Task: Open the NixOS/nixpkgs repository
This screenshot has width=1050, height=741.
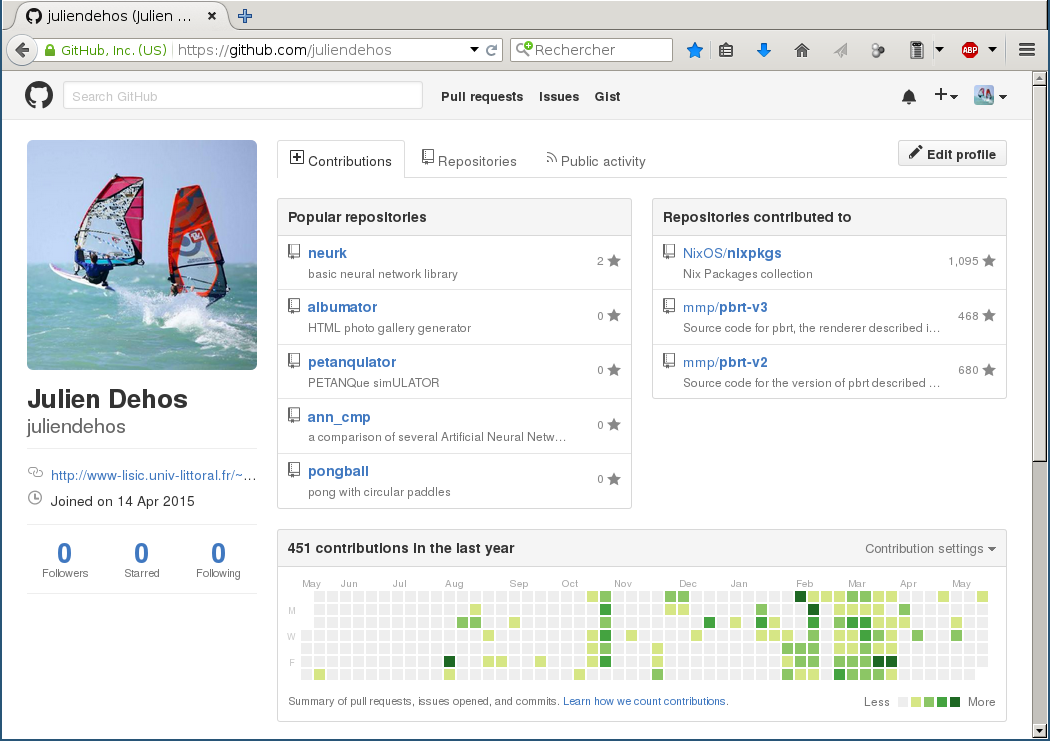Action: click(x=732, y=253)
